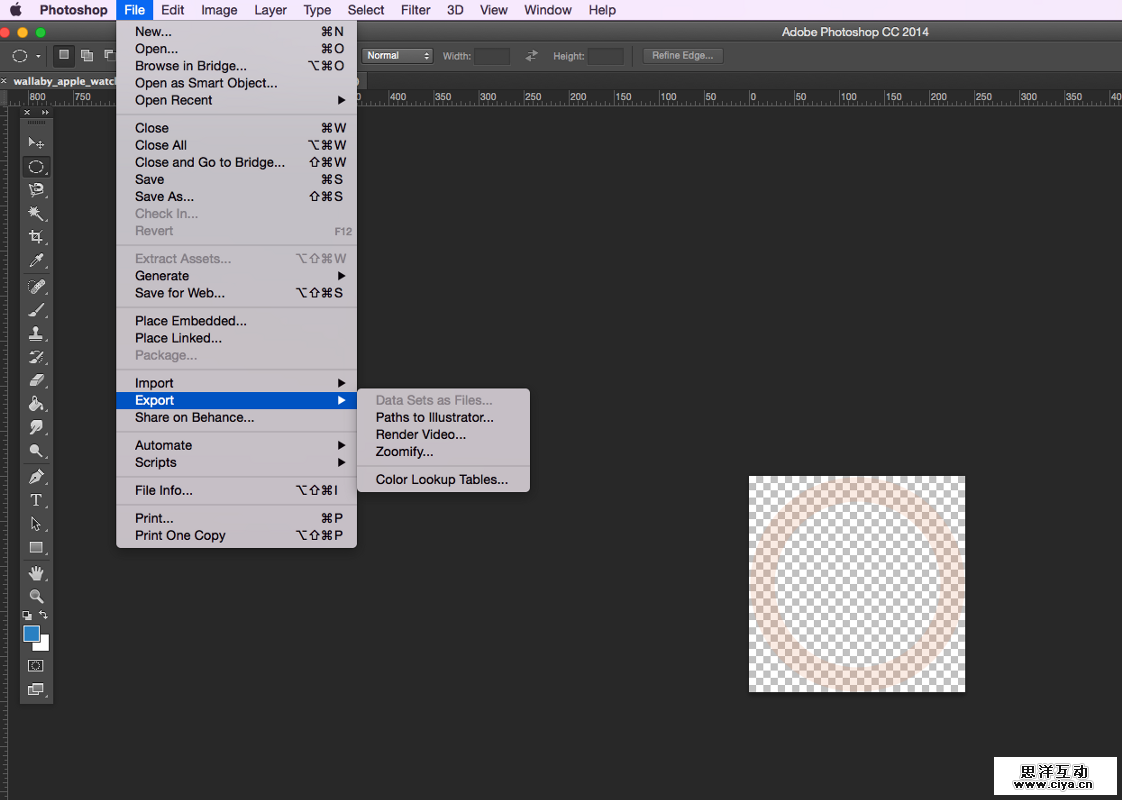Select the Move tool
This screenshot has width=1122, height=800.
coord(36,143)
